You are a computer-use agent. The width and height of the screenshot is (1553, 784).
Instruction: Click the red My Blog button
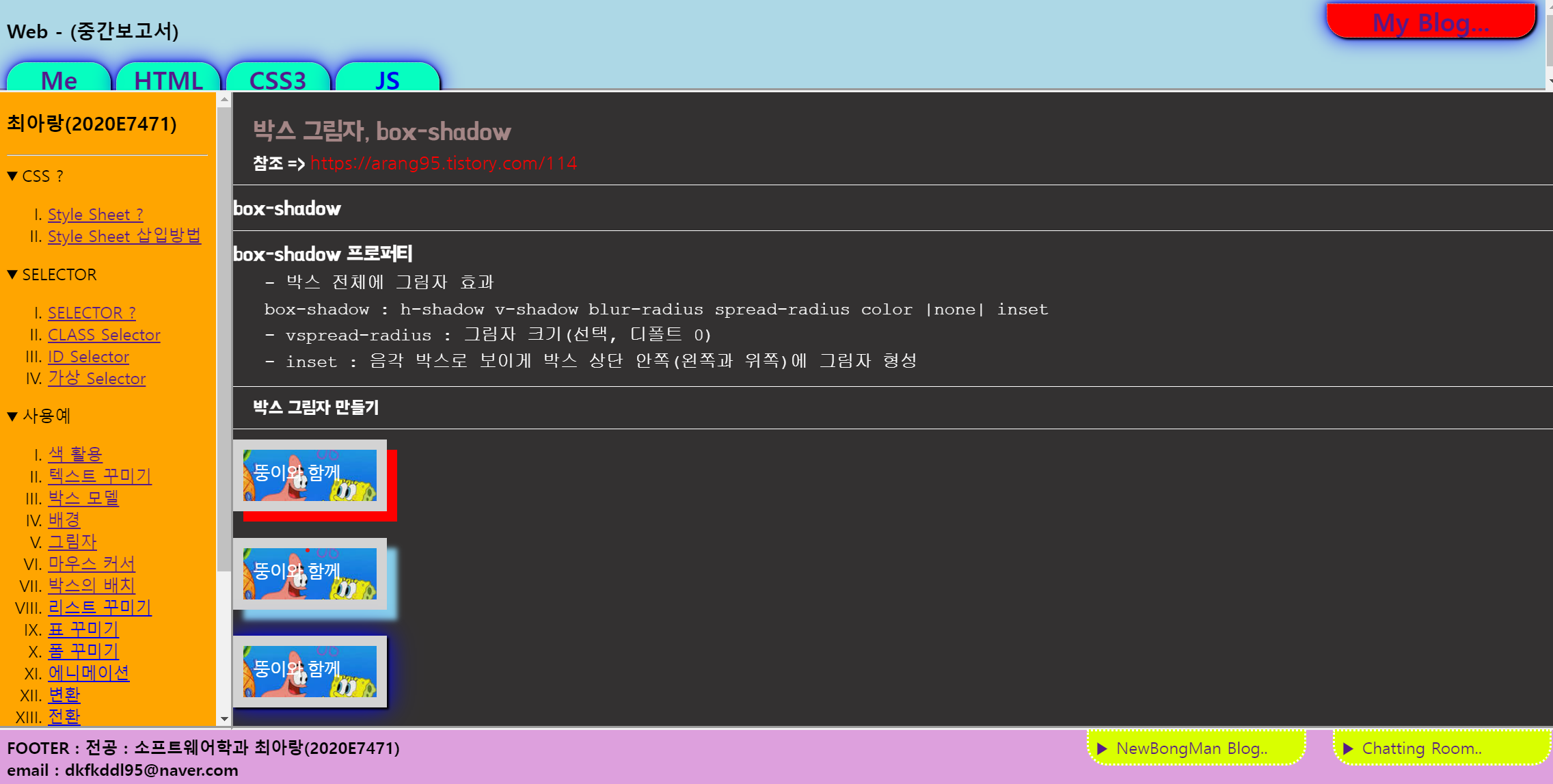click(x=1430, y=23)
